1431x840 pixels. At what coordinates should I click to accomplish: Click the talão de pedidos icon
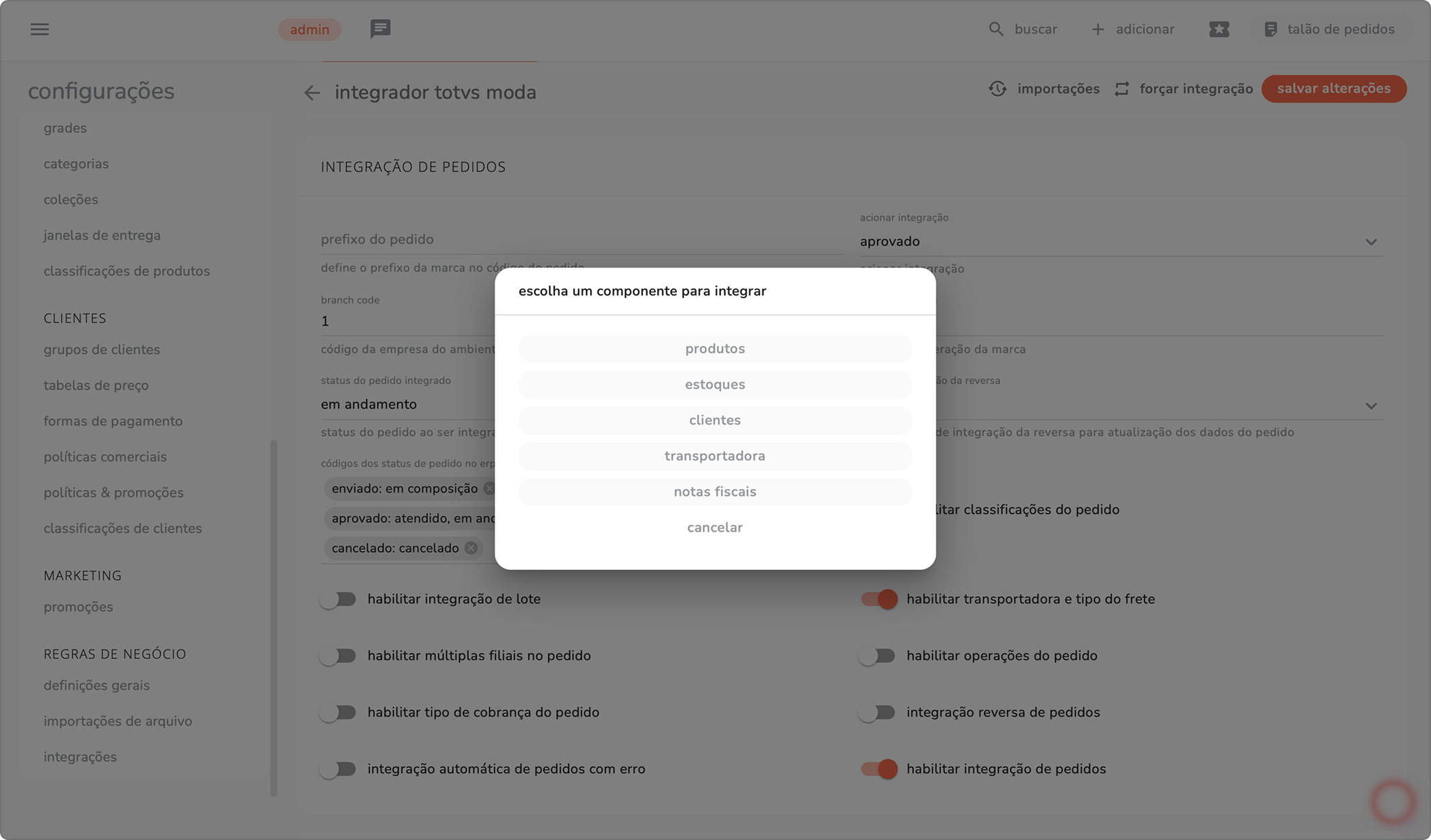tap(1270, 29)
